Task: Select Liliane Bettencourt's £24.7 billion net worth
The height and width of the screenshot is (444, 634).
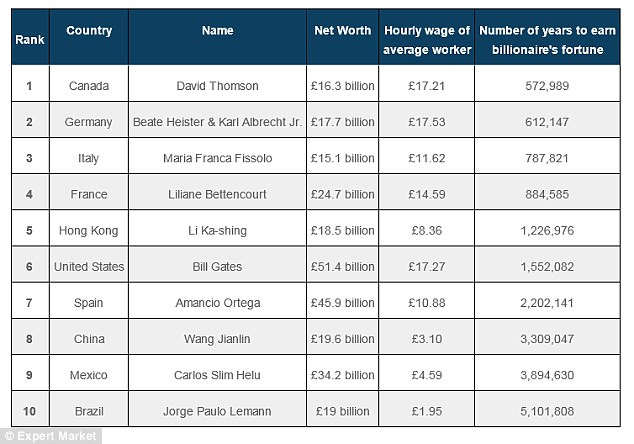Action: pos(342,194)
